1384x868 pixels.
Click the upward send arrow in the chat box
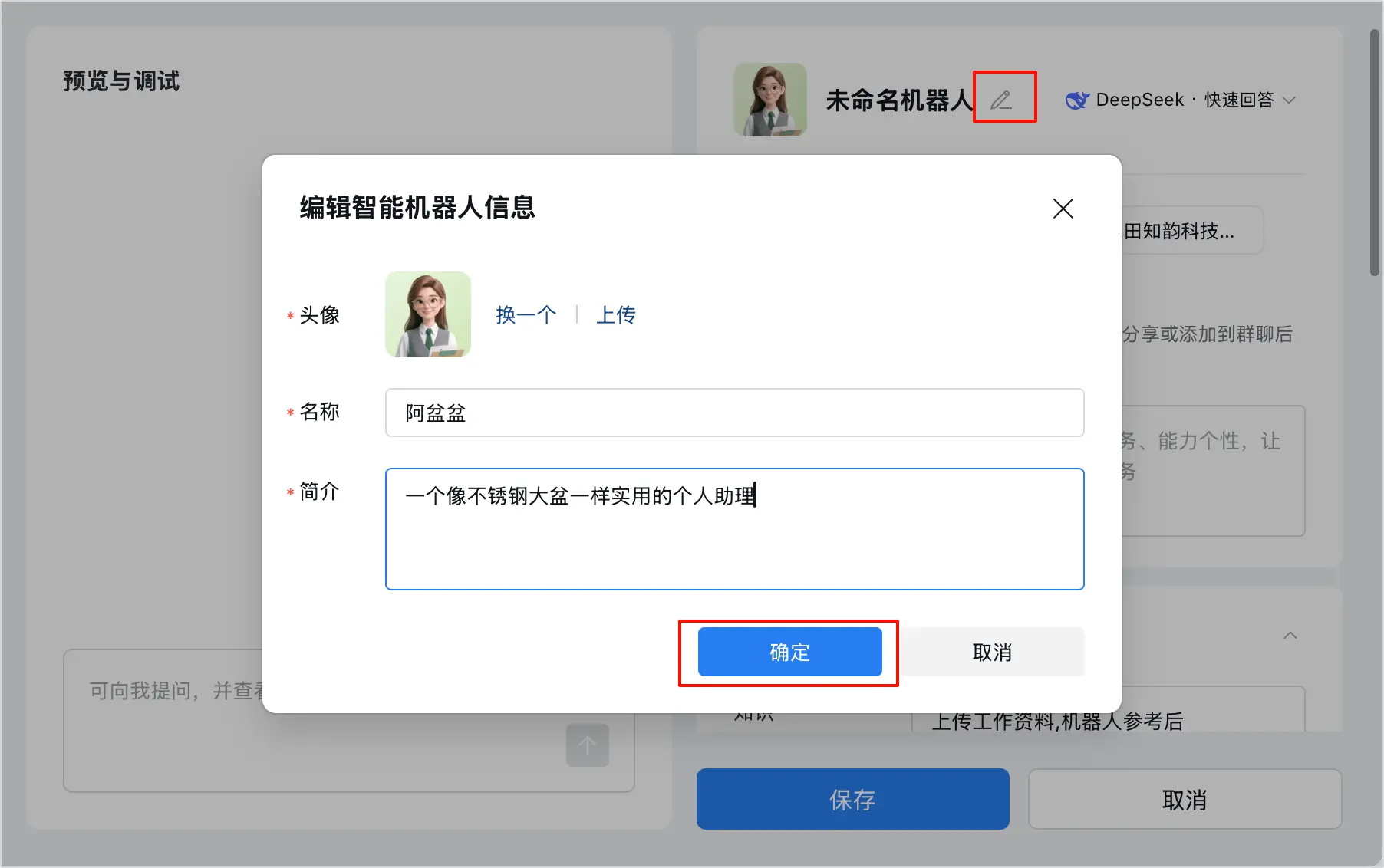tap(587, 745)
